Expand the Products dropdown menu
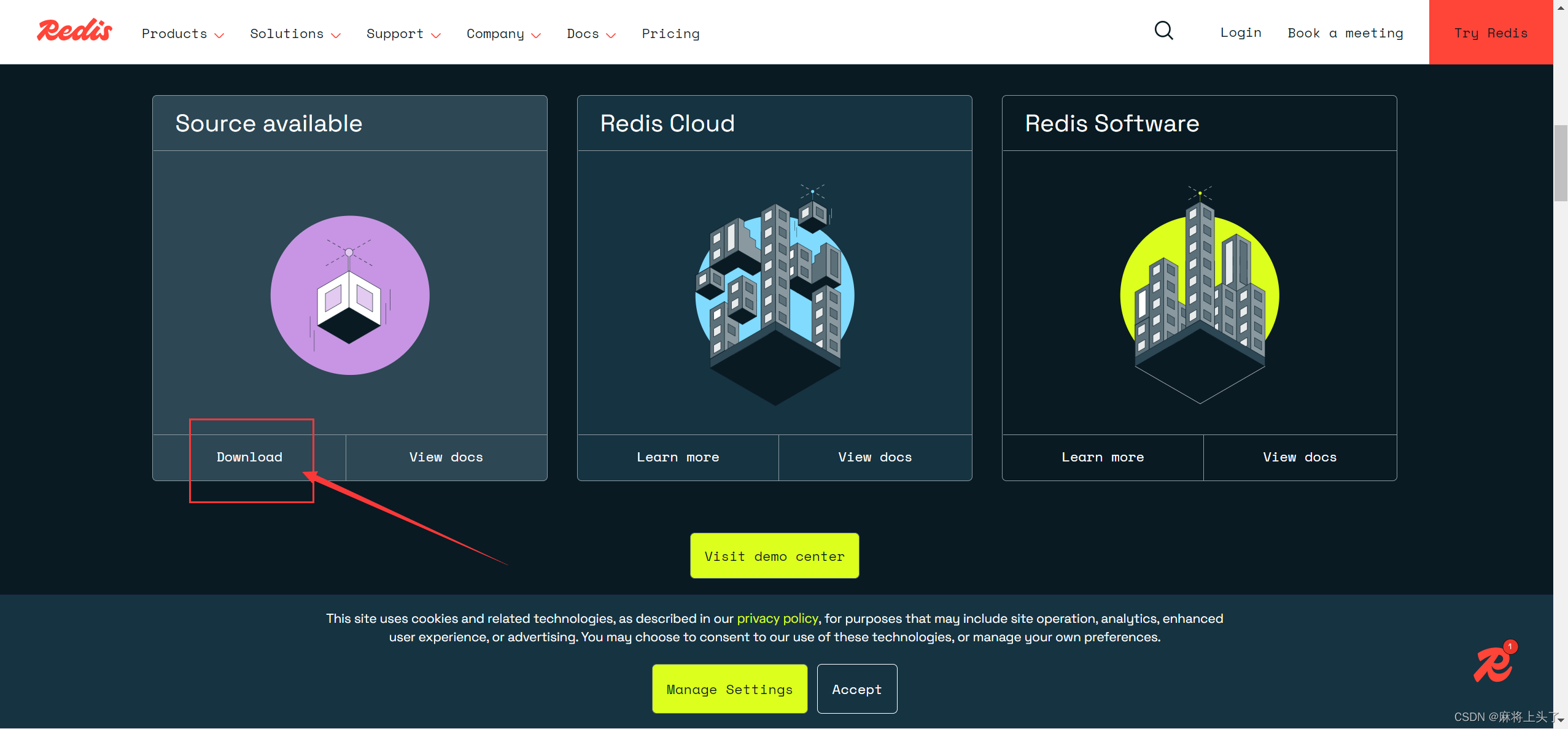 click(x=180, y=33)
